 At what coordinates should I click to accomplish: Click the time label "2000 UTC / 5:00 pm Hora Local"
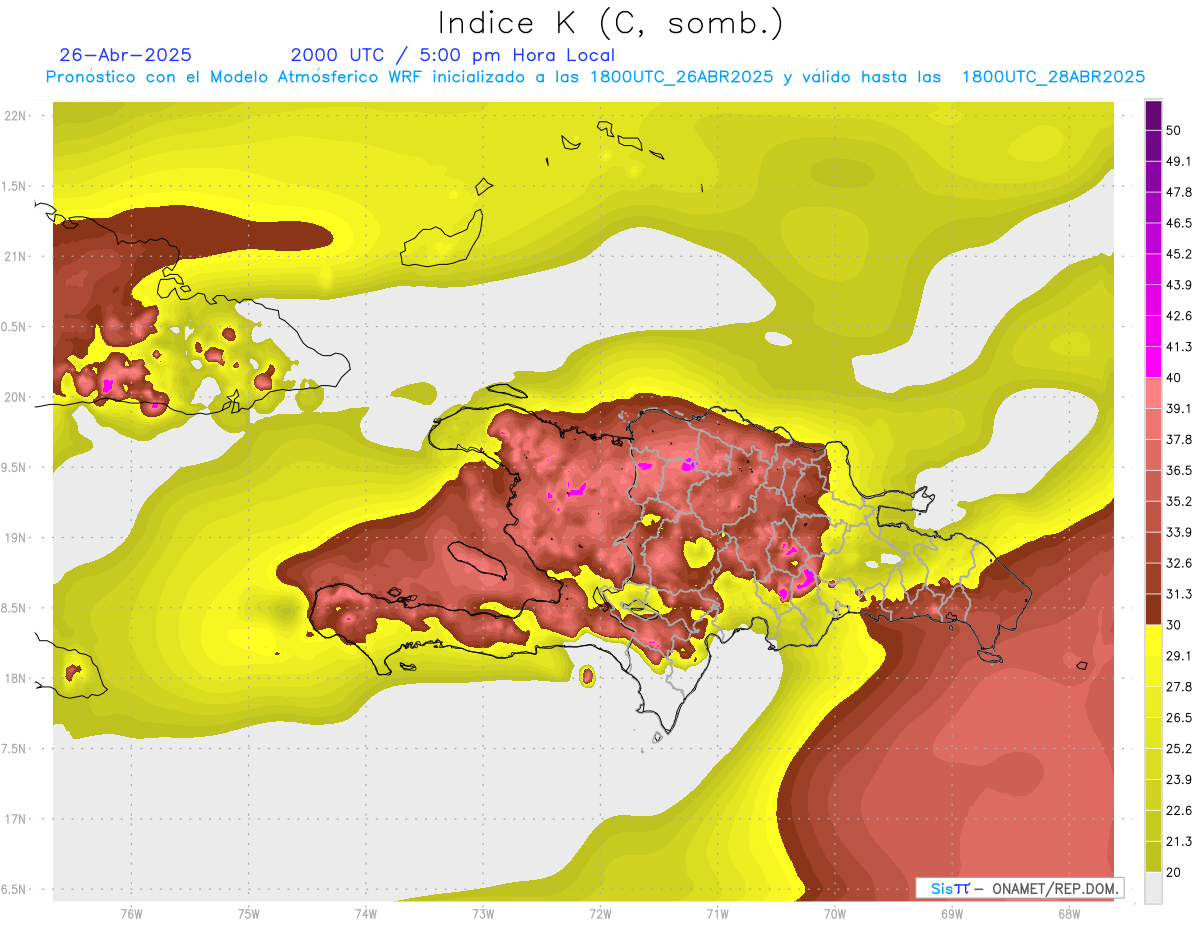[x=453, y=55]
